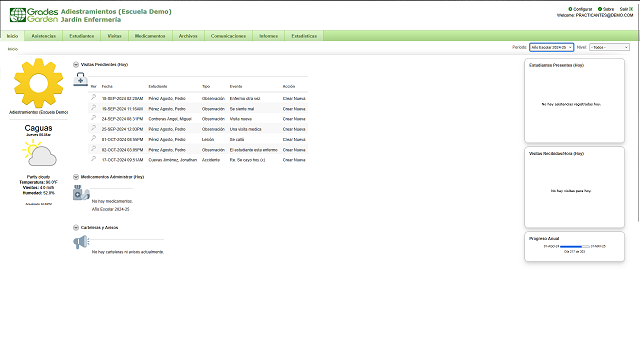The width and height of the screenshot is (640, 360).
Task: Open the Nivel dropdown
Action: (x=609, y=47)
